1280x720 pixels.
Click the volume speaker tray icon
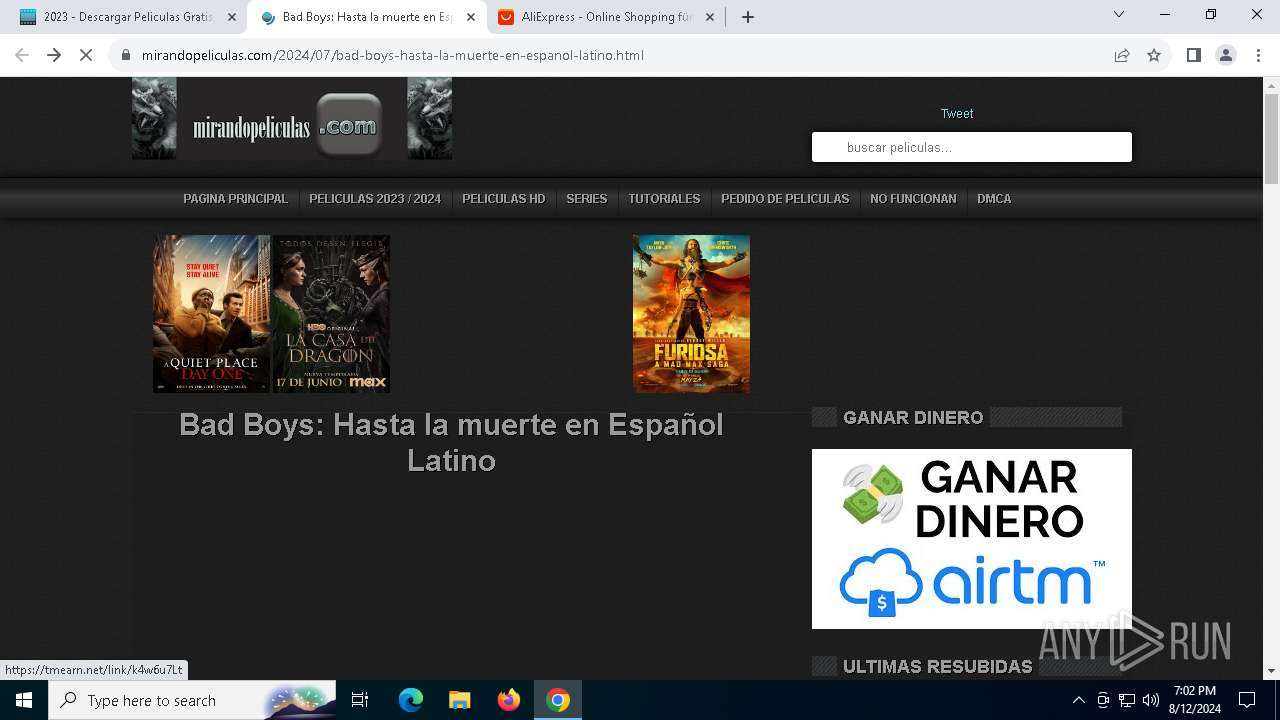[1151, 700]
